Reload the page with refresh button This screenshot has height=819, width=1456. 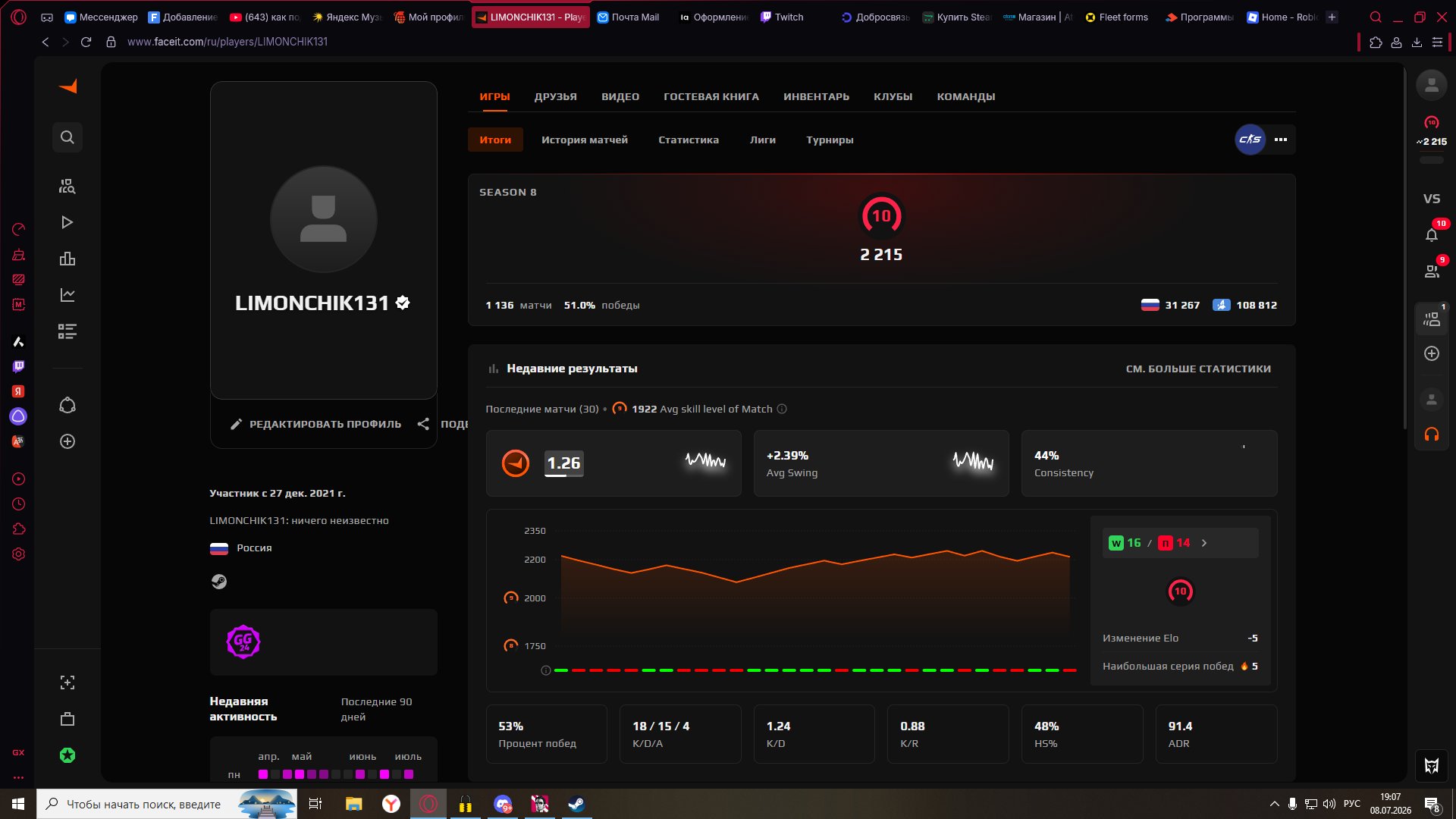pos(86,42)
